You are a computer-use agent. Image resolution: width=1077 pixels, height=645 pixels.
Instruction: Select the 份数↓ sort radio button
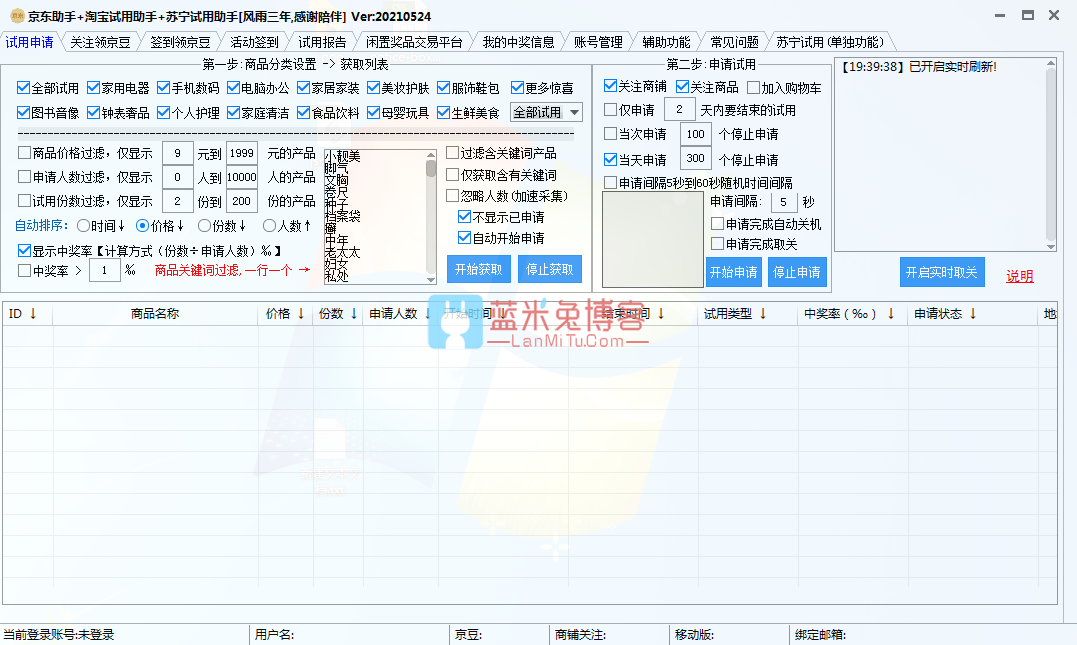point(204,225)
